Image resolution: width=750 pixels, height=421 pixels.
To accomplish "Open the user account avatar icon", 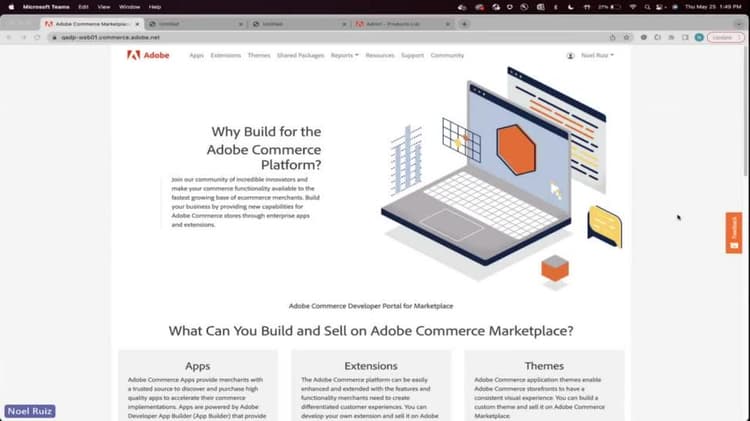I will point(570,55).
